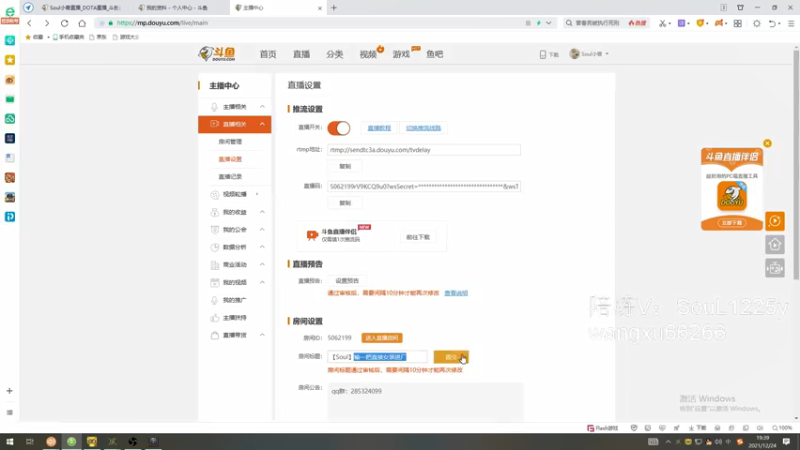The image size is (800, 450).
Task: Click the stream key field
Action: (424, 186)
